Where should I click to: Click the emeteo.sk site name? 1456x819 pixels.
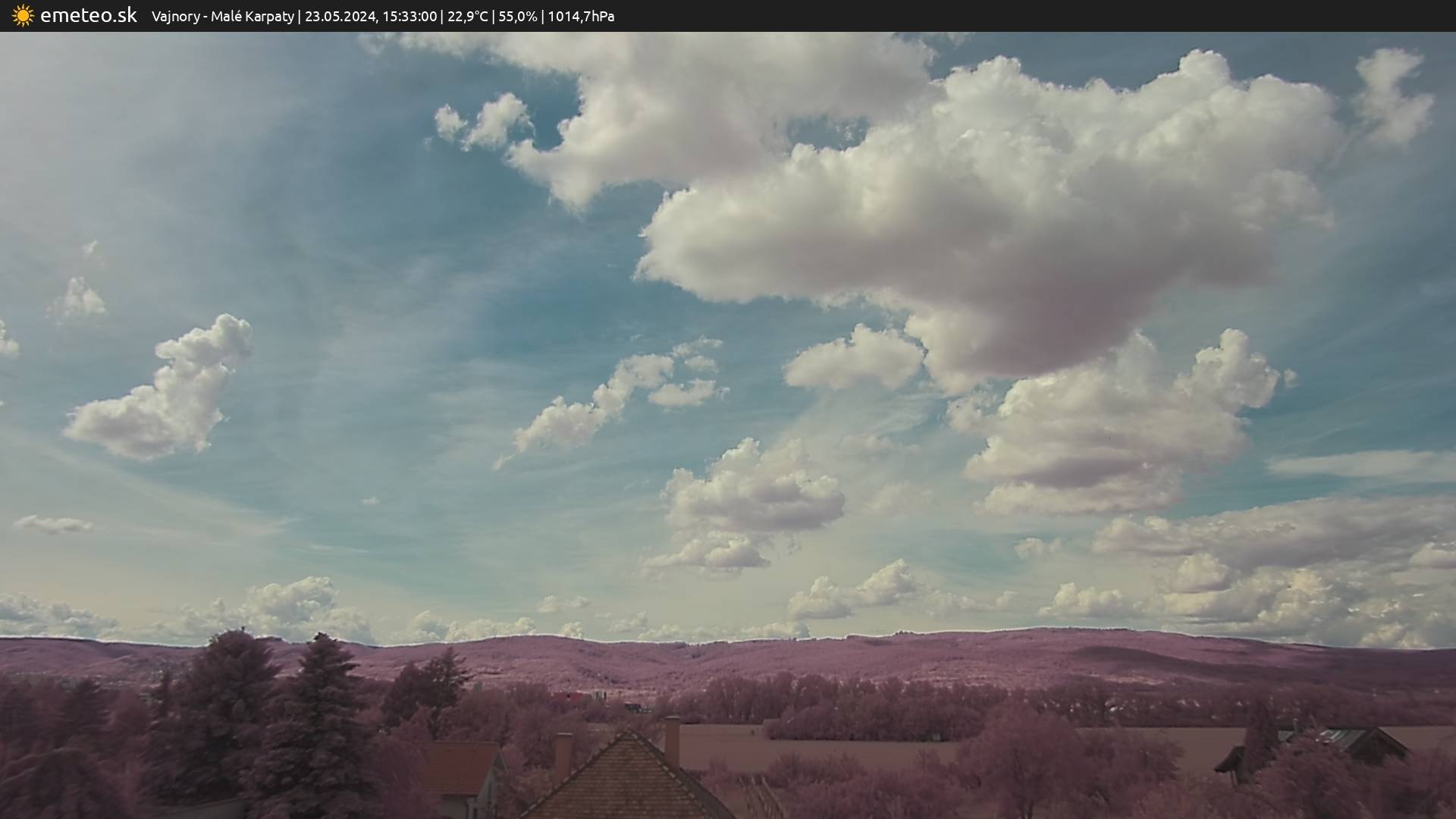89,16
